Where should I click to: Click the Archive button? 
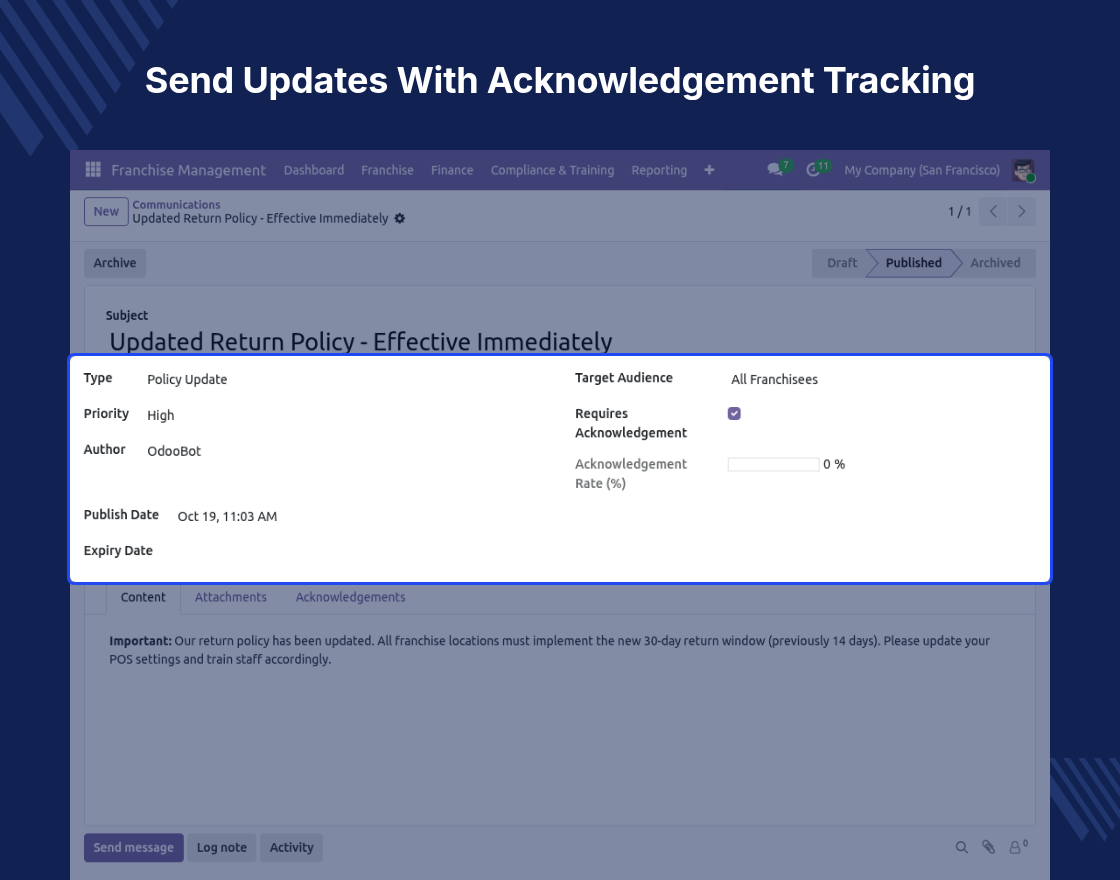pos(115,263)
